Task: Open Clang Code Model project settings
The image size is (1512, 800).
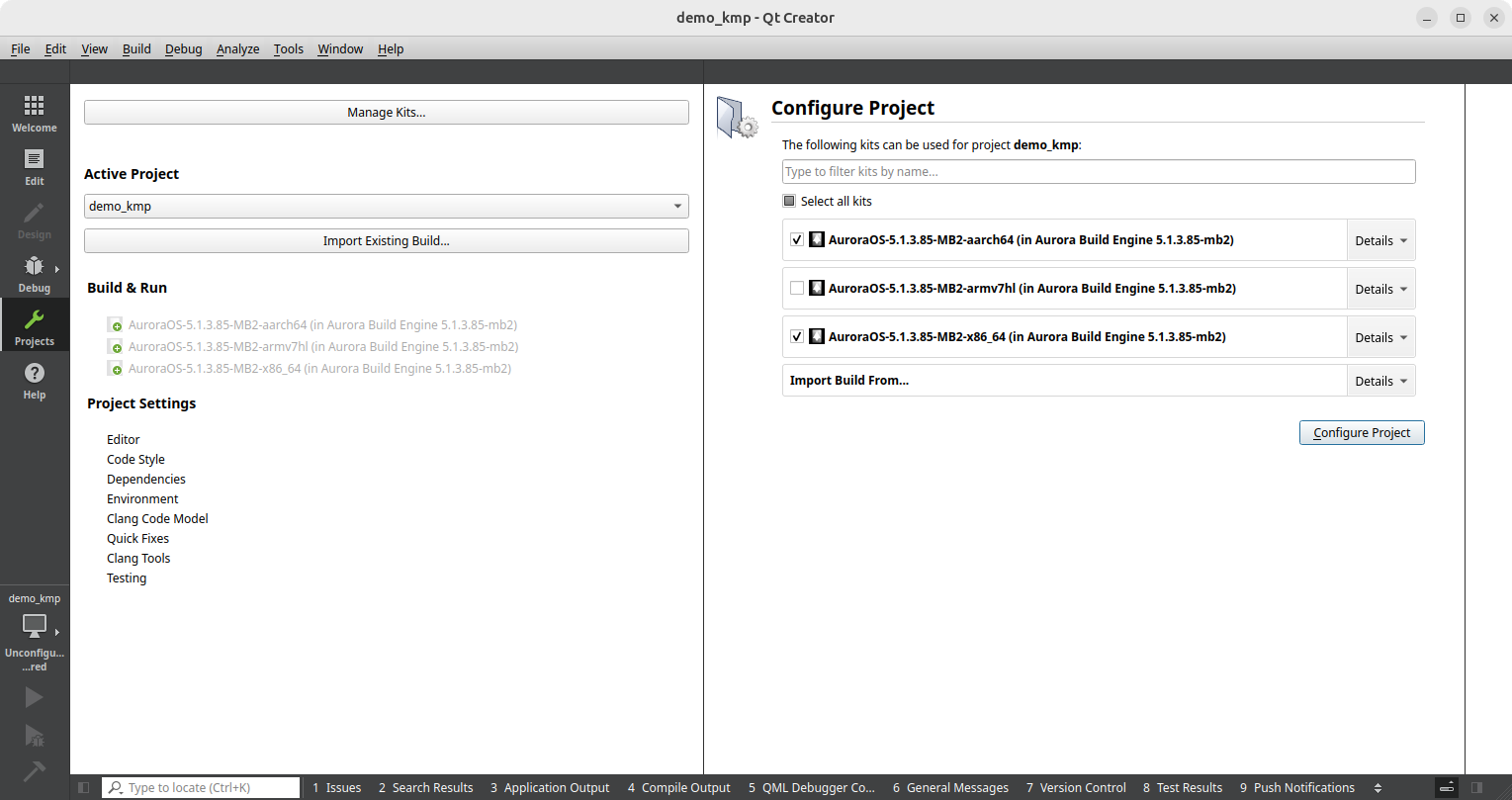Action: click(157, 519)
